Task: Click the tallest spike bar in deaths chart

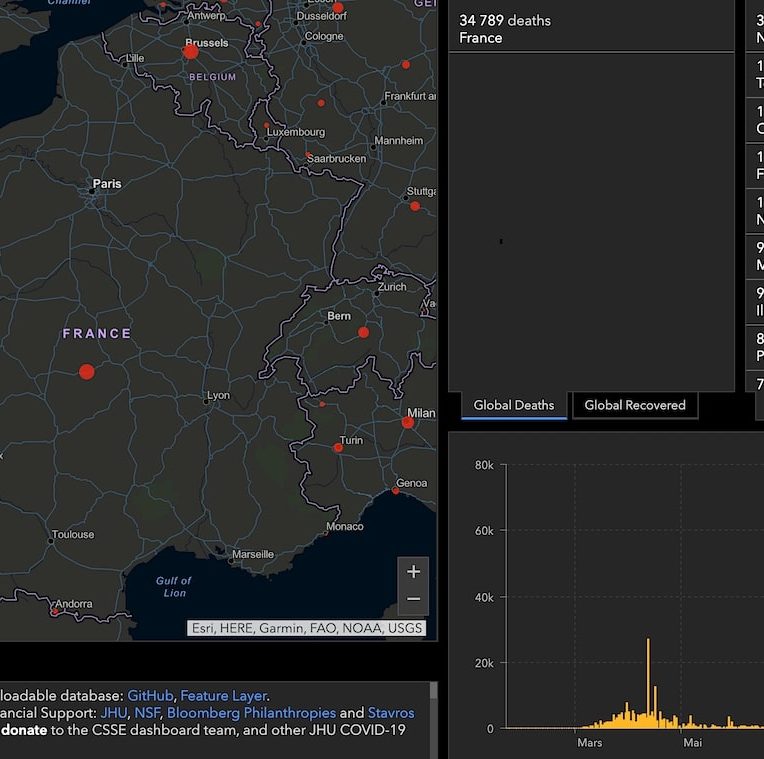Action: click(648, 683)
